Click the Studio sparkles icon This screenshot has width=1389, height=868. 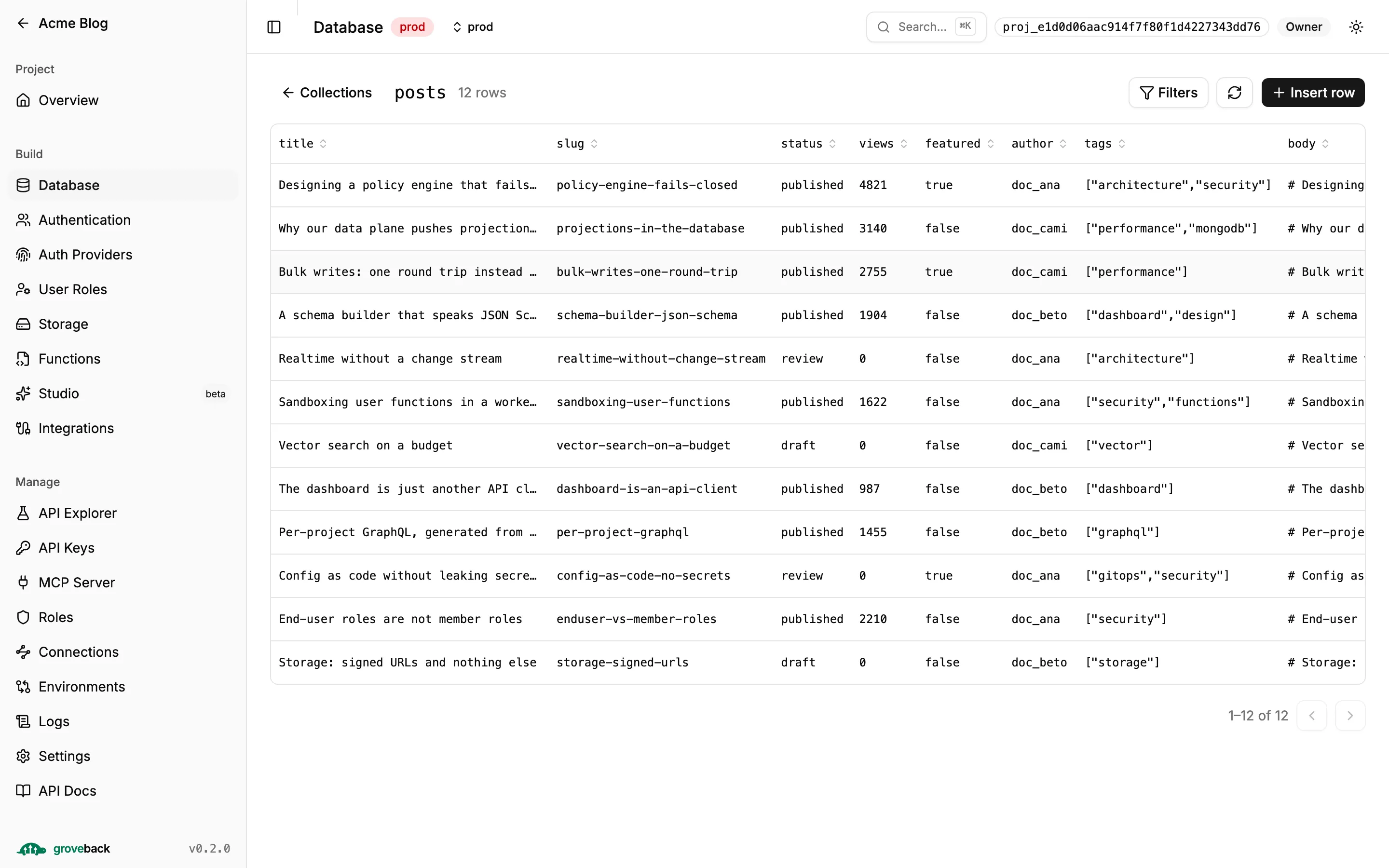pyautogui.click(x=23, y=394)
